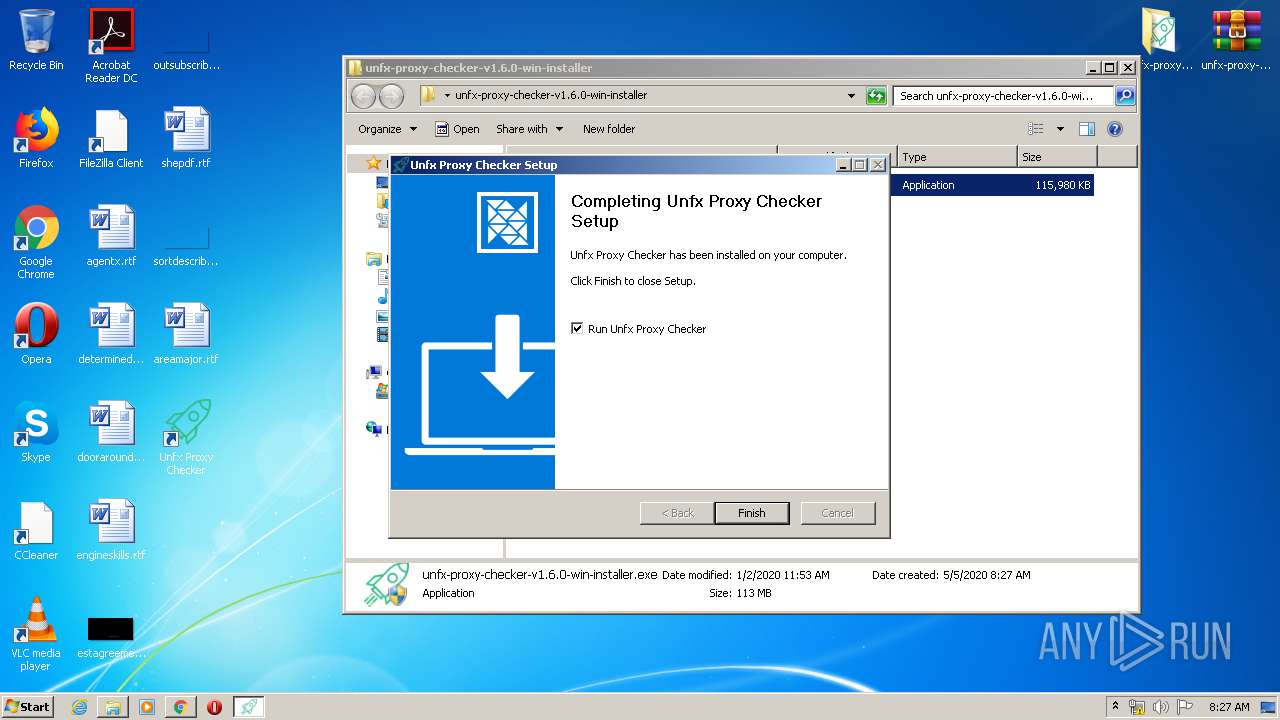Viewport: 1280px width, 720px height.
Task: Launch Opera from the taskbar
Action: pos(214,707)
